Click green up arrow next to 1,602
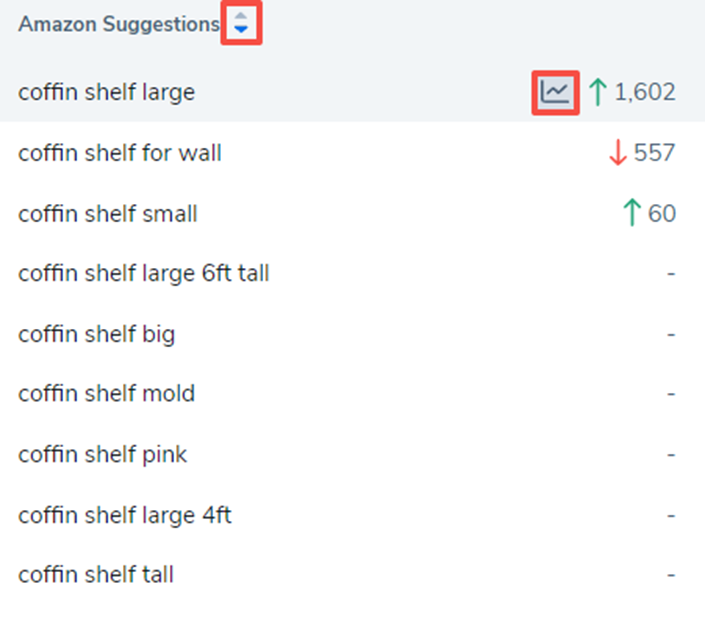 (x=598, y=93)
